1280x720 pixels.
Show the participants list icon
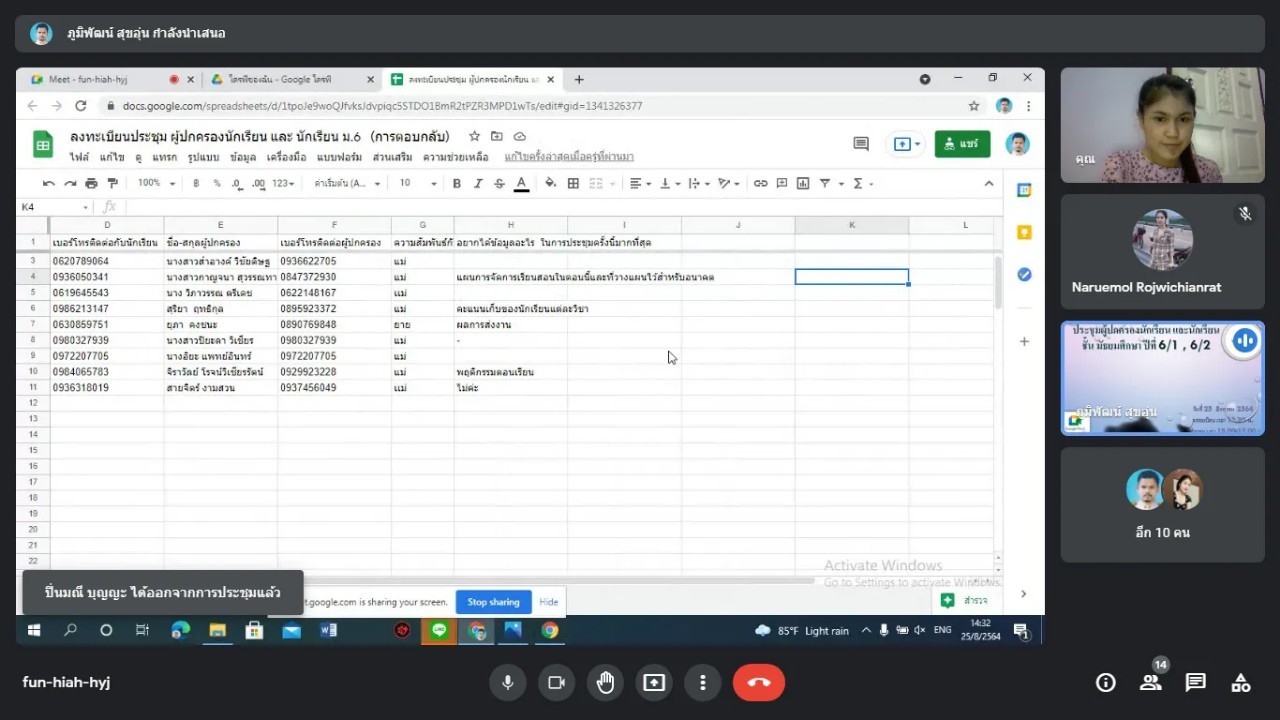coord(1150,683)
